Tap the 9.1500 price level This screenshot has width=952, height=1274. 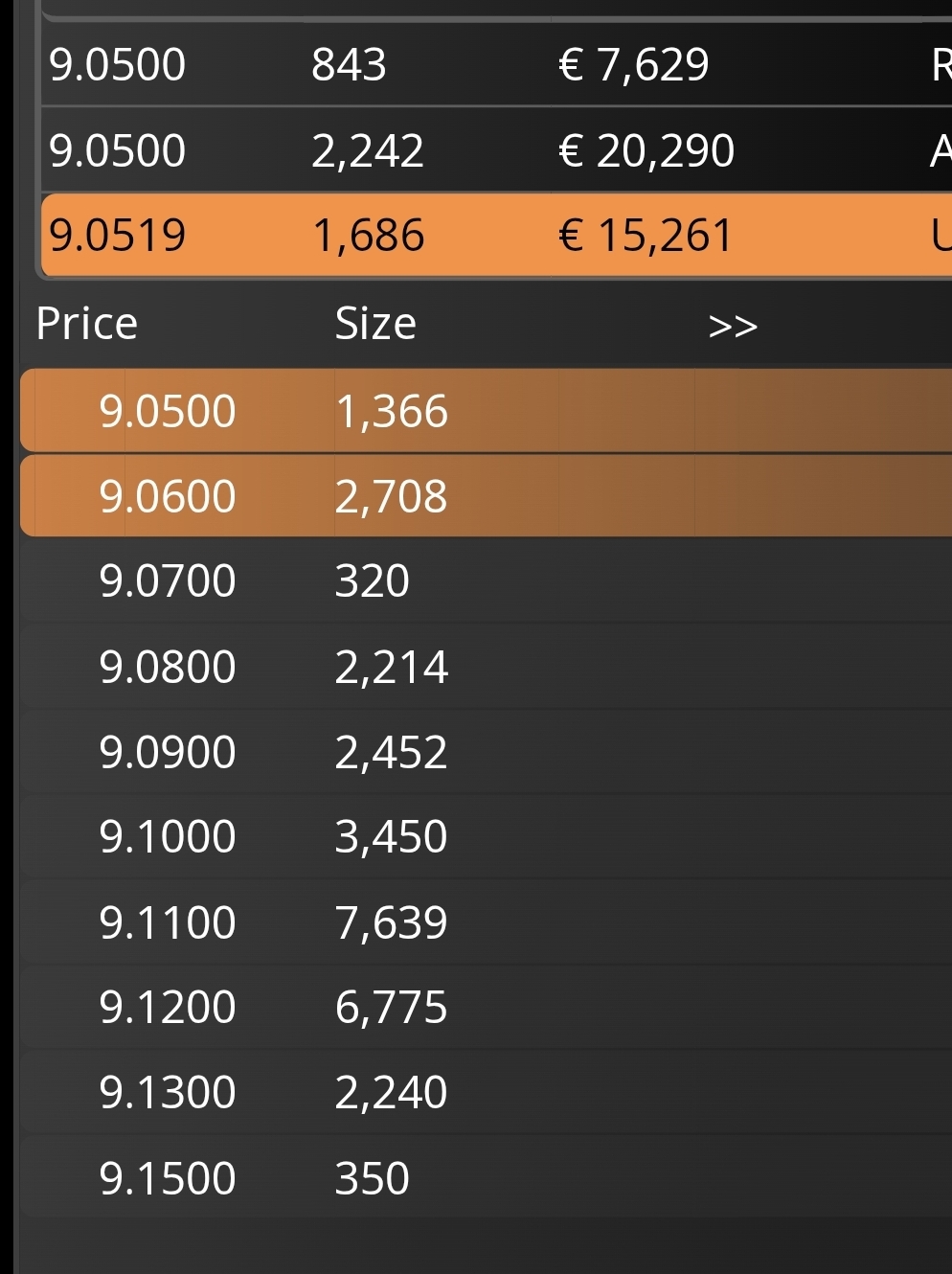pyautogui.click(x=168, y=1178)
